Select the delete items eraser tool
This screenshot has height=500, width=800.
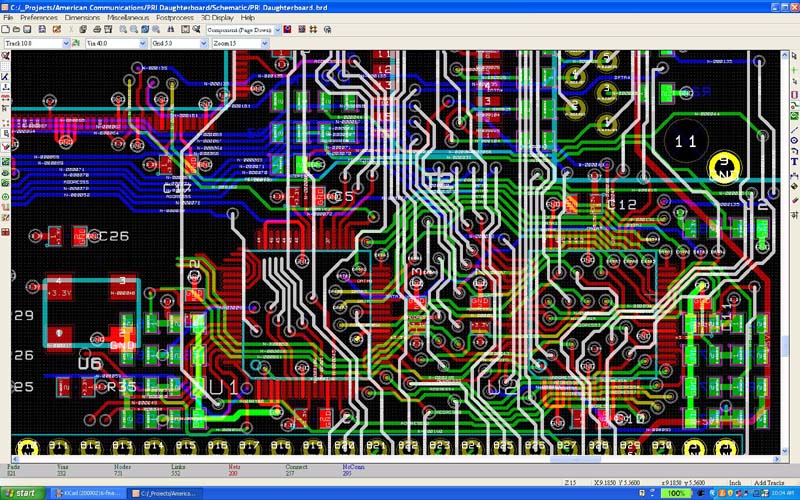tap(794, 200)
